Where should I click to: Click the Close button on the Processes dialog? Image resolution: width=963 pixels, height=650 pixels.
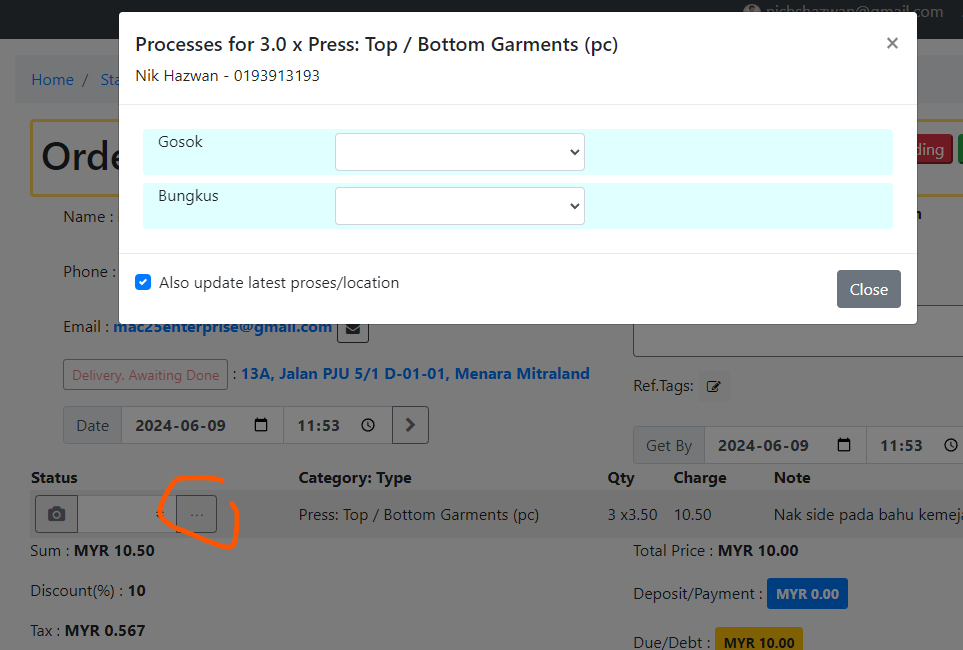868,289
